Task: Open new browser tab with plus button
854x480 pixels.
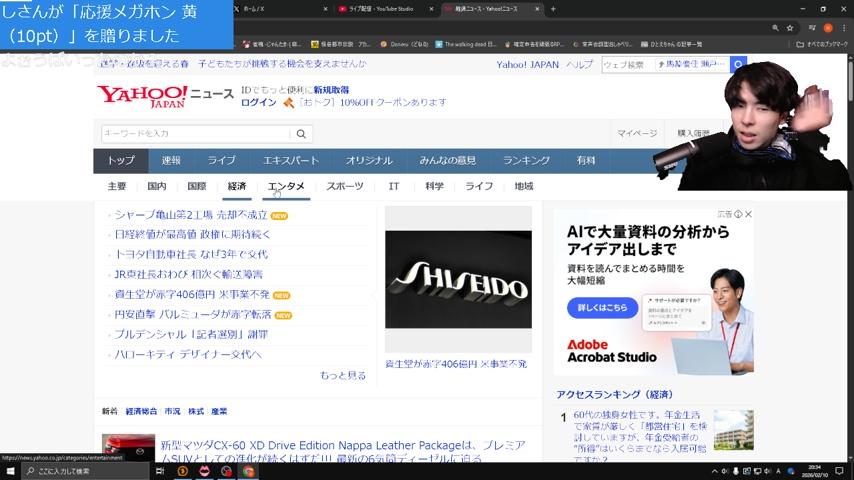Action: (x=553, y=9)
